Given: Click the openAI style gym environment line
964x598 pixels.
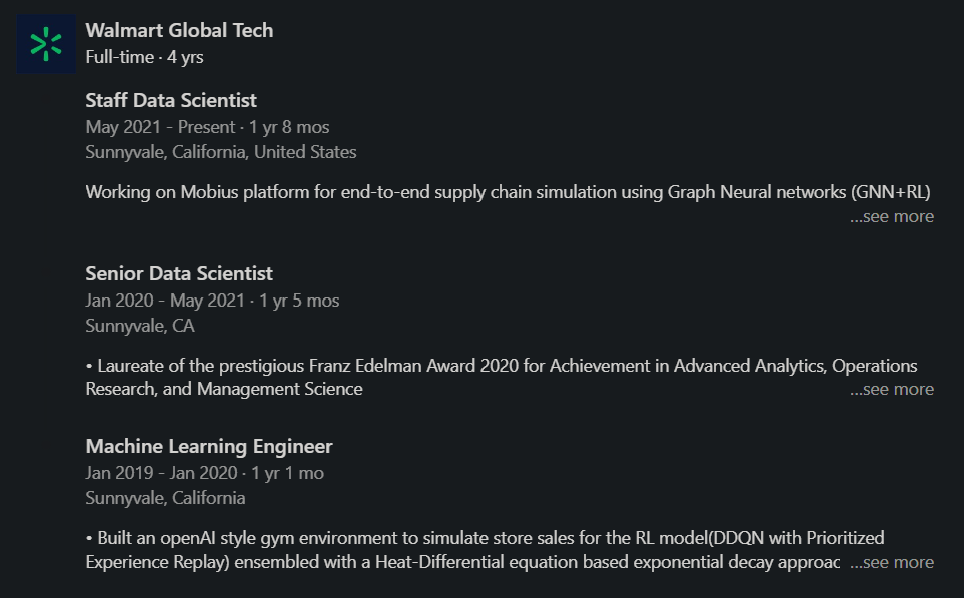Looking at the screenshot, I should pyautogui.click(x=485, y=538).
